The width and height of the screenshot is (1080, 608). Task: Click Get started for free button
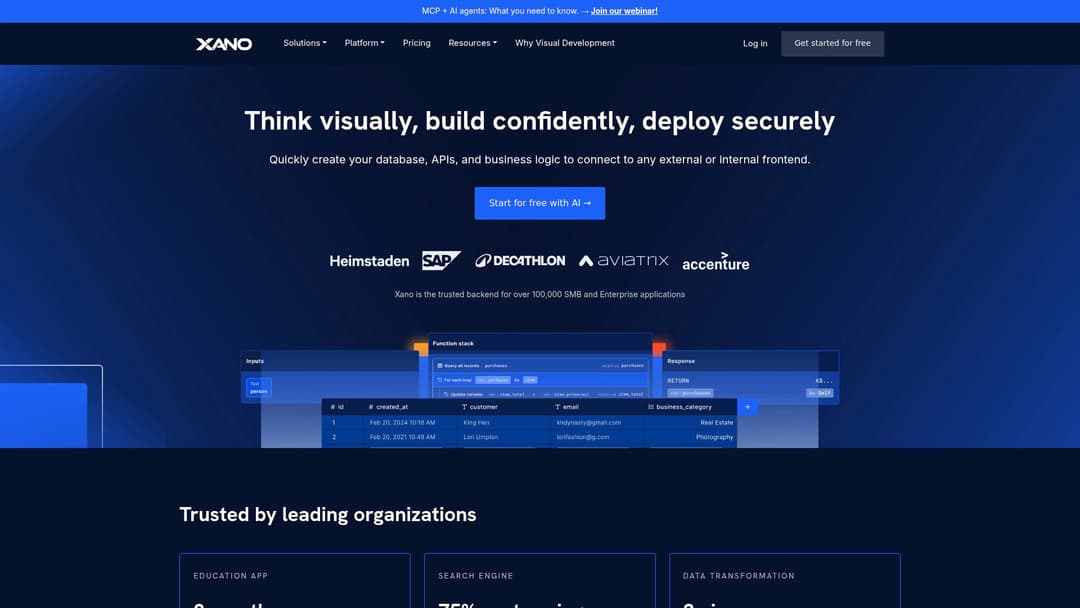832,43
